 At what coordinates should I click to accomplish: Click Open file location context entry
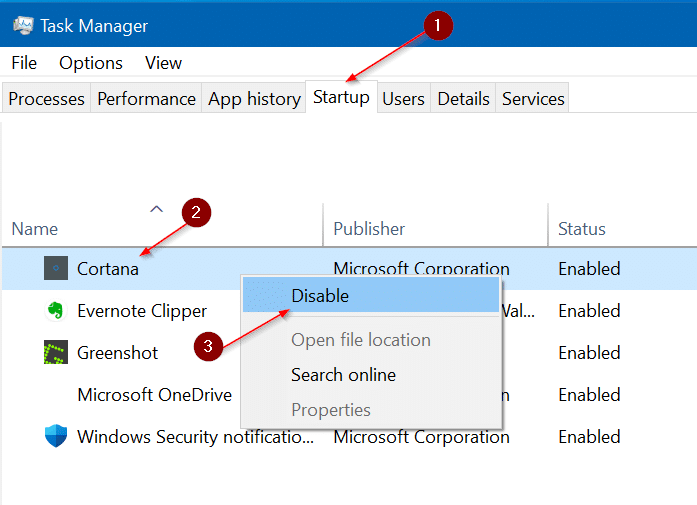[371, 340]
